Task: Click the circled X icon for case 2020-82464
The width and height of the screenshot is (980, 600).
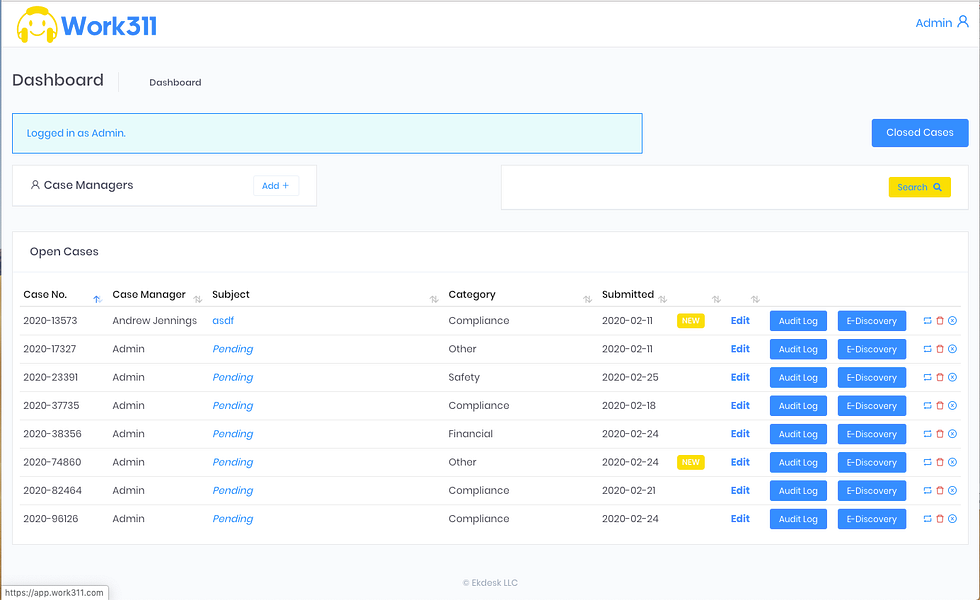Action: pyautogui.click(x=952, y=491)
